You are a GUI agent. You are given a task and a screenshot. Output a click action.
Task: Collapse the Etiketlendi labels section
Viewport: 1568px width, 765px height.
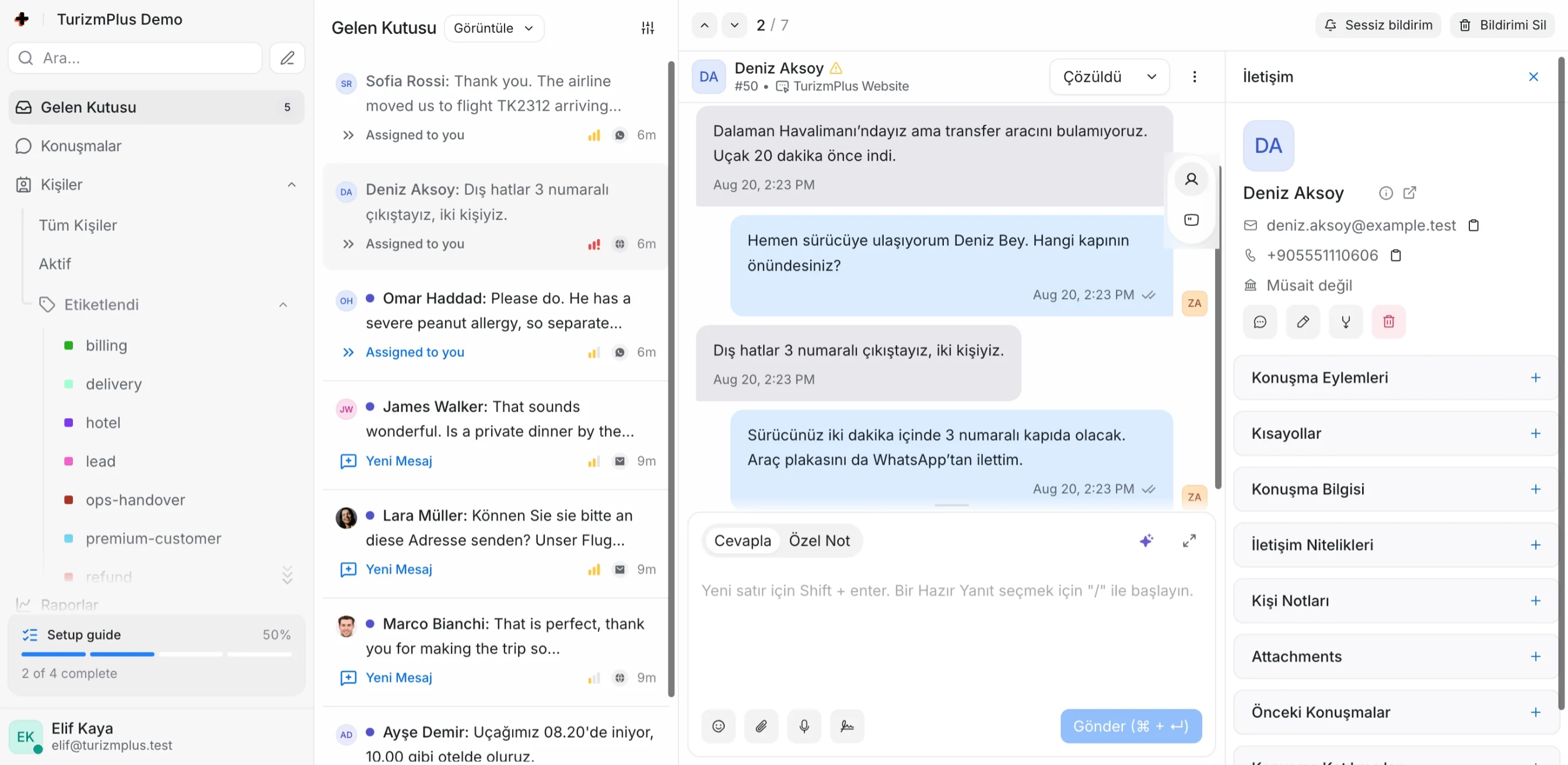283,305
